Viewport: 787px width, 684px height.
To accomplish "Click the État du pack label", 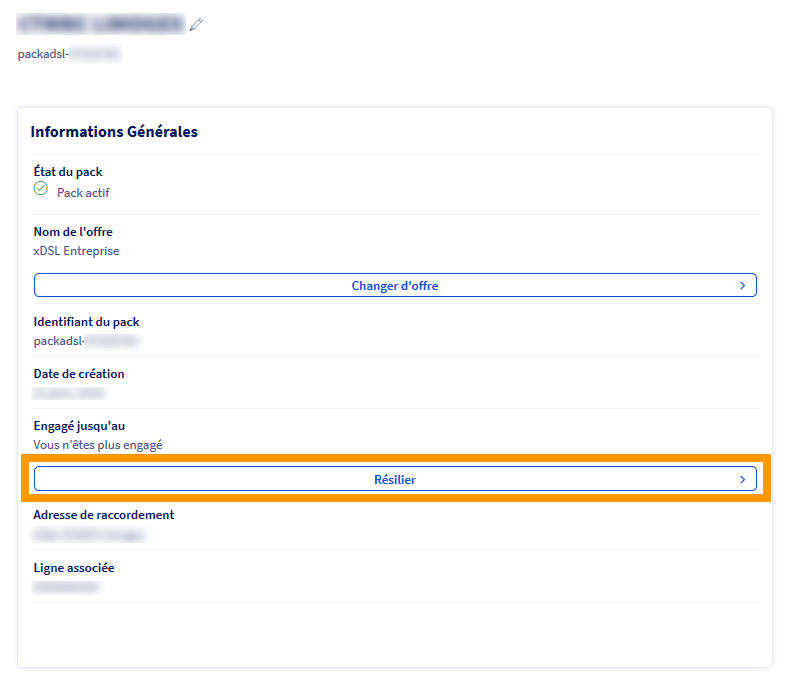I will pos(68,172).
